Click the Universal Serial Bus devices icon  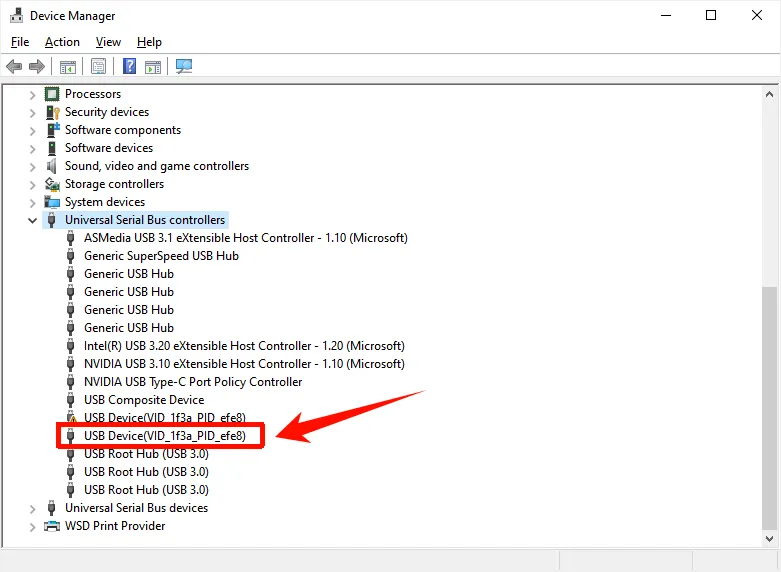(x=51, y=508)
